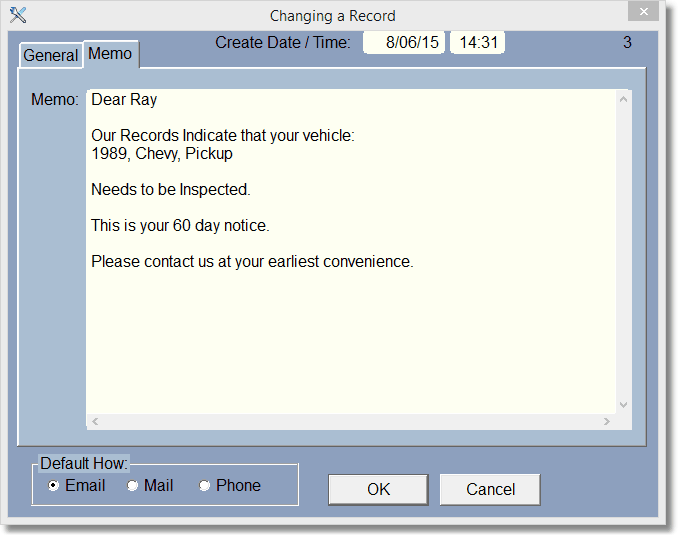Click memo scrollbar down arrow
The image size is (678, 537).
pos(624,405)
